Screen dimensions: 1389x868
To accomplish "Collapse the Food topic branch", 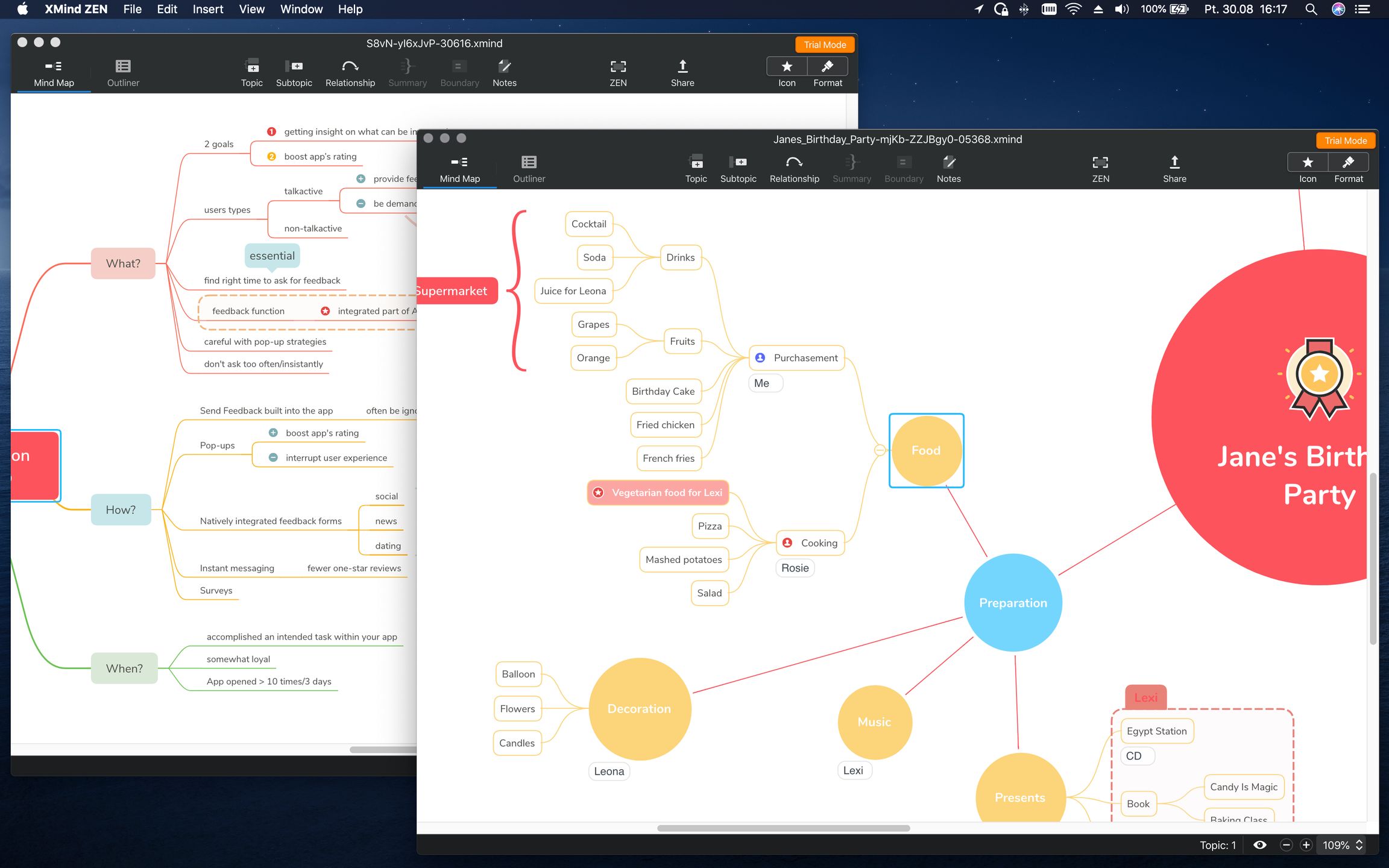I will click(880, 450).
